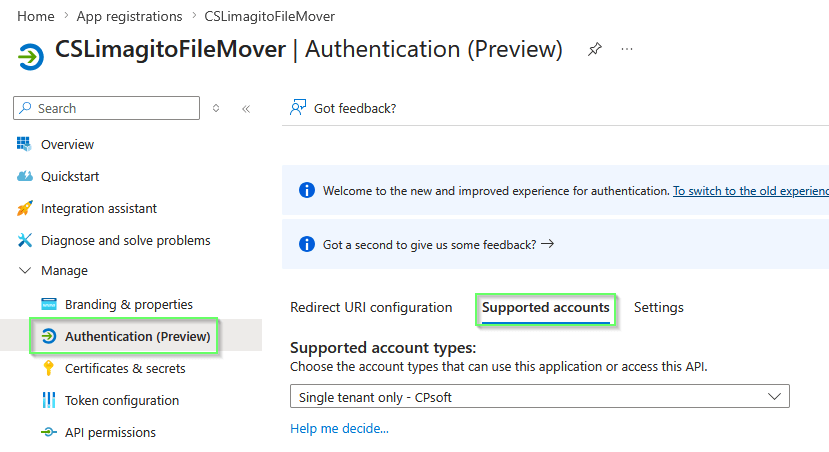The height and width of the screenshot is (452, 829).
Task: Open Branding & properties page
Action: (131, 305)
